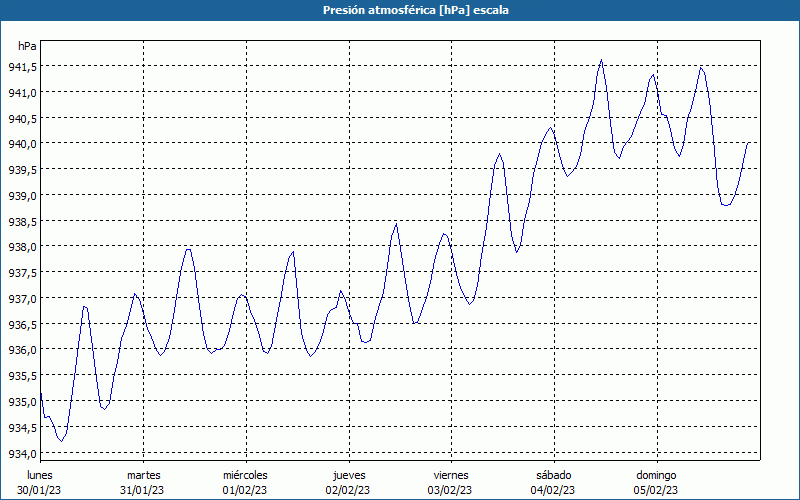Click the date 02/02/23
The image size is (800, 500).
(348, 490)
